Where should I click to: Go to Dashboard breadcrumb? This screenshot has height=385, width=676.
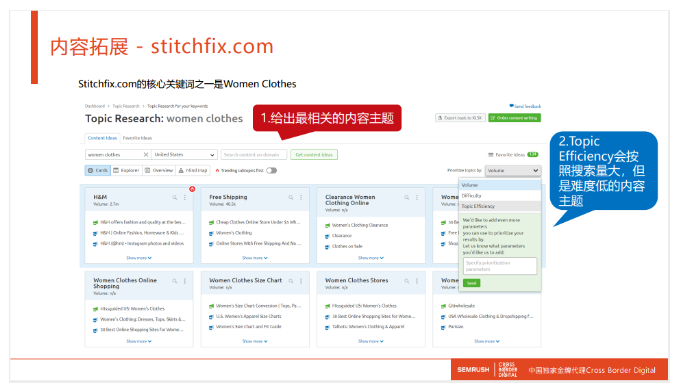95,106
